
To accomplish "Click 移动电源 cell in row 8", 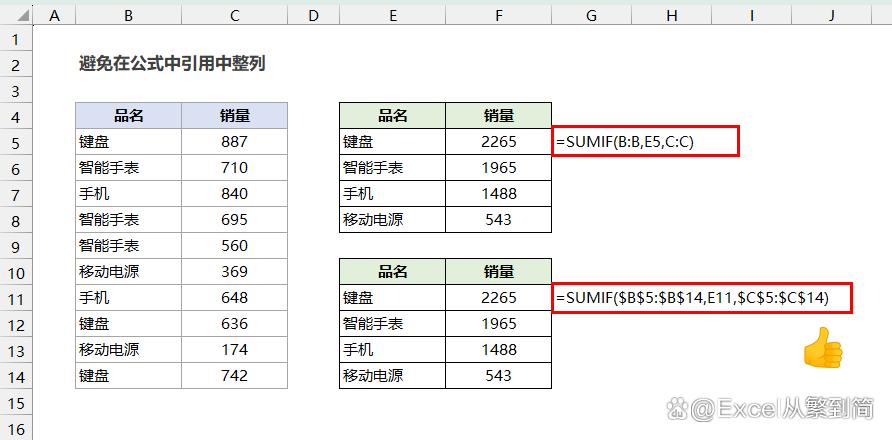I will (392, 220).
